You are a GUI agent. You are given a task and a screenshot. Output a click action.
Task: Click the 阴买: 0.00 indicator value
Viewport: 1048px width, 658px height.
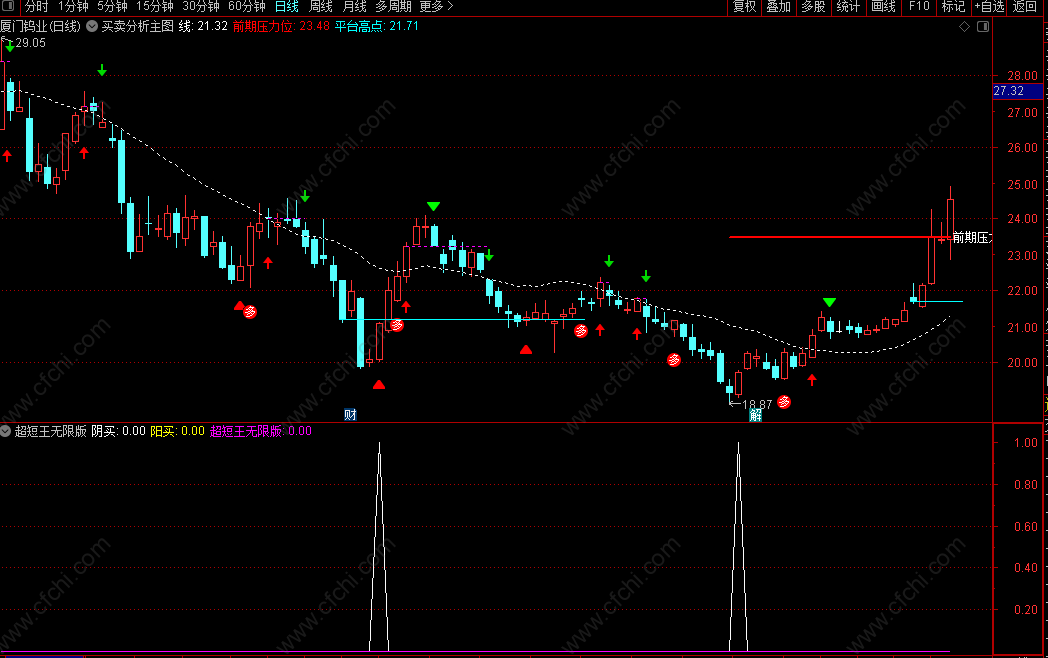pos(118,431)
